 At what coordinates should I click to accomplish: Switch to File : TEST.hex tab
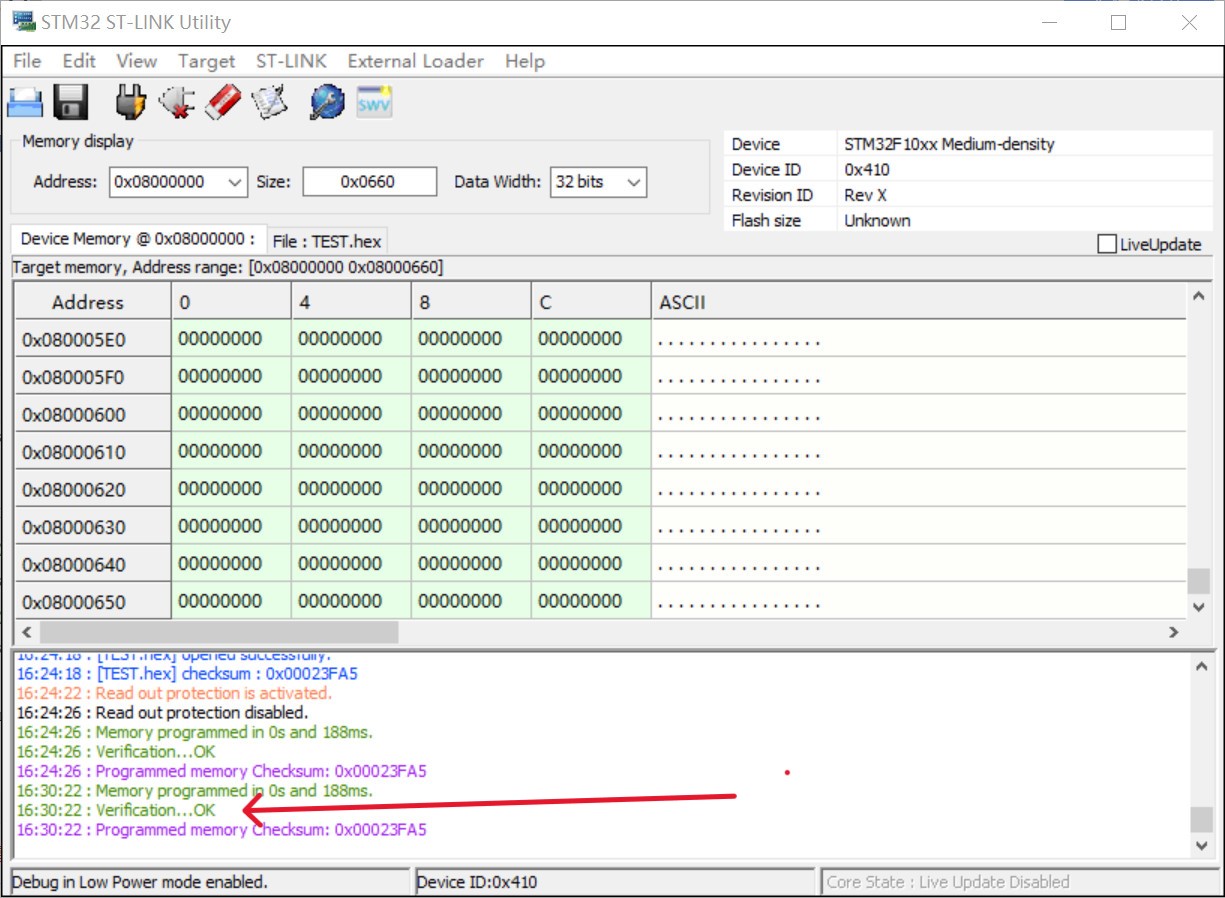[x=327, y=241]
